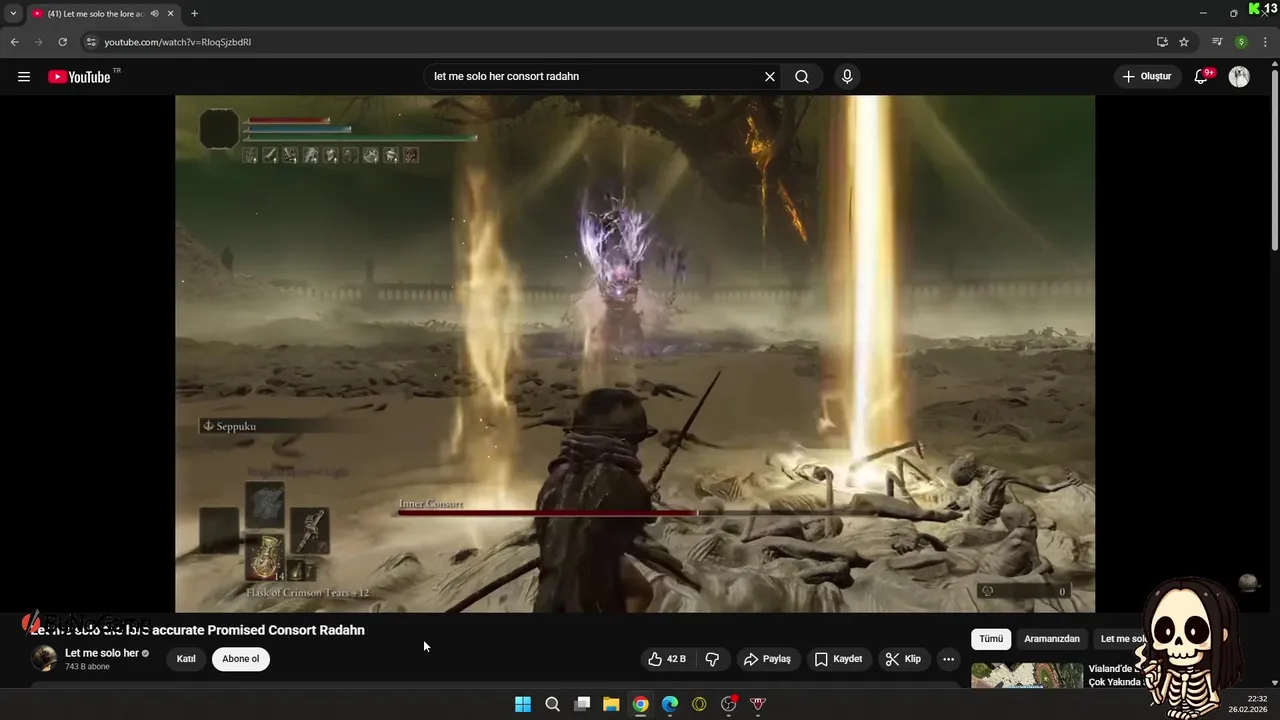Image resolution: width=1280 pixels, height=720 pixels.
Task: Install app icon in address bar
Action: (x=1162, y=42)
